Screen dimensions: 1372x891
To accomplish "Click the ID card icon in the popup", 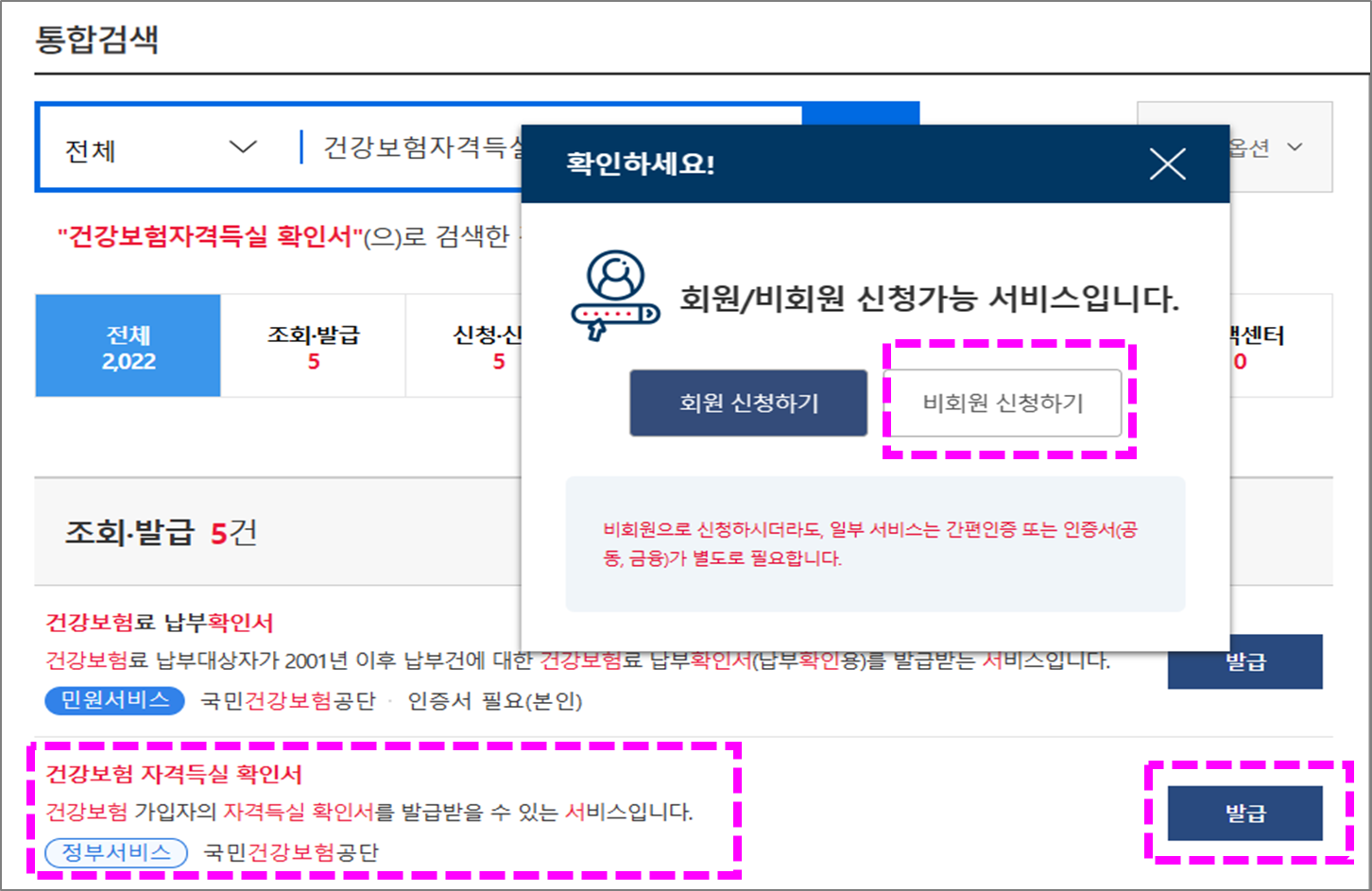I will pyautogui.click(x=615, y=285).
